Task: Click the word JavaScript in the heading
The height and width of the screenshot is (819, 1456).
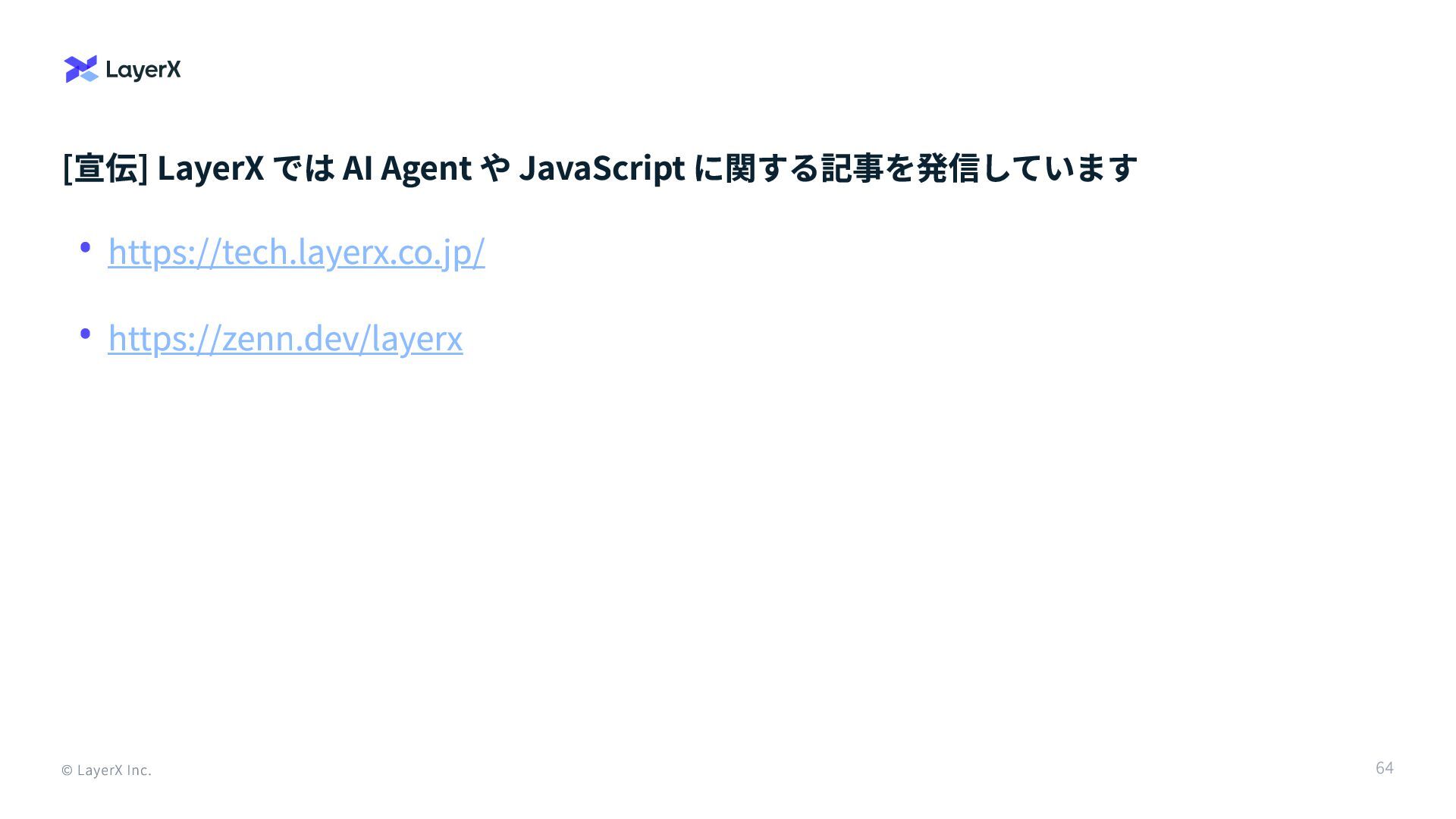Action: point(602,168)
